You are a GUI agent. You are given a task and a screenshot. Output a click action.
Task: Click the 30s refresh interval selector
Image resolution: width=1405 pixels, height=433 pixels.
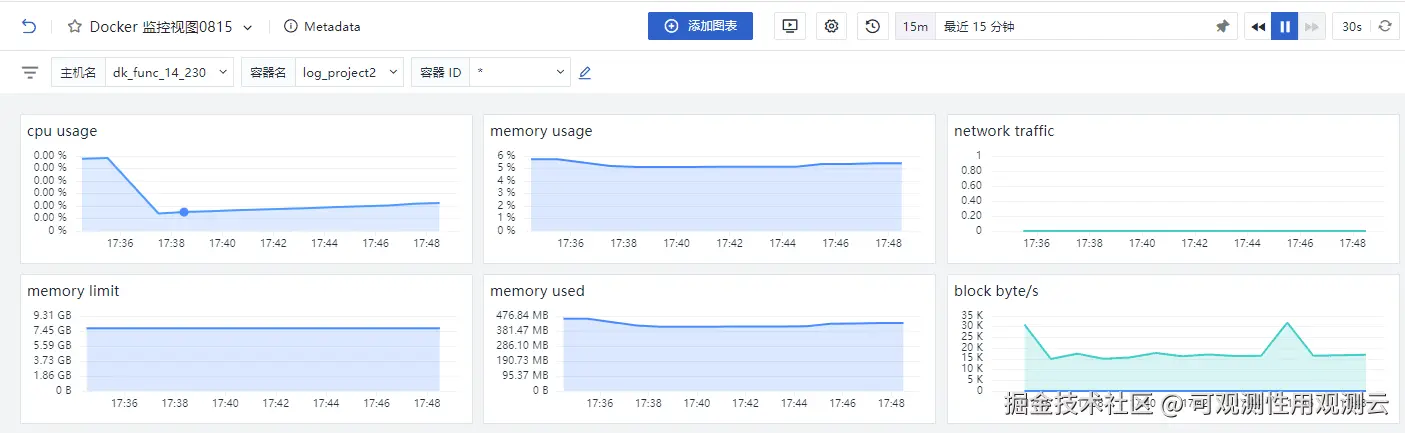click(1352, 27)
